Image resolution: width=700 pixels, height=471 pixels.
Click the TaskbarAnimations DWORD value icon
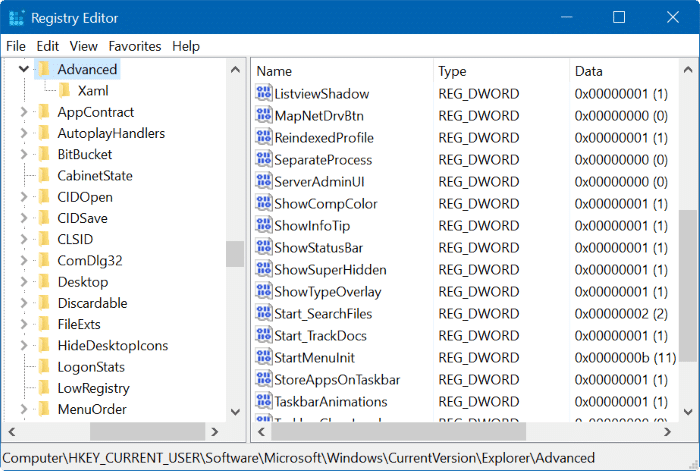(x=264, y=401)
